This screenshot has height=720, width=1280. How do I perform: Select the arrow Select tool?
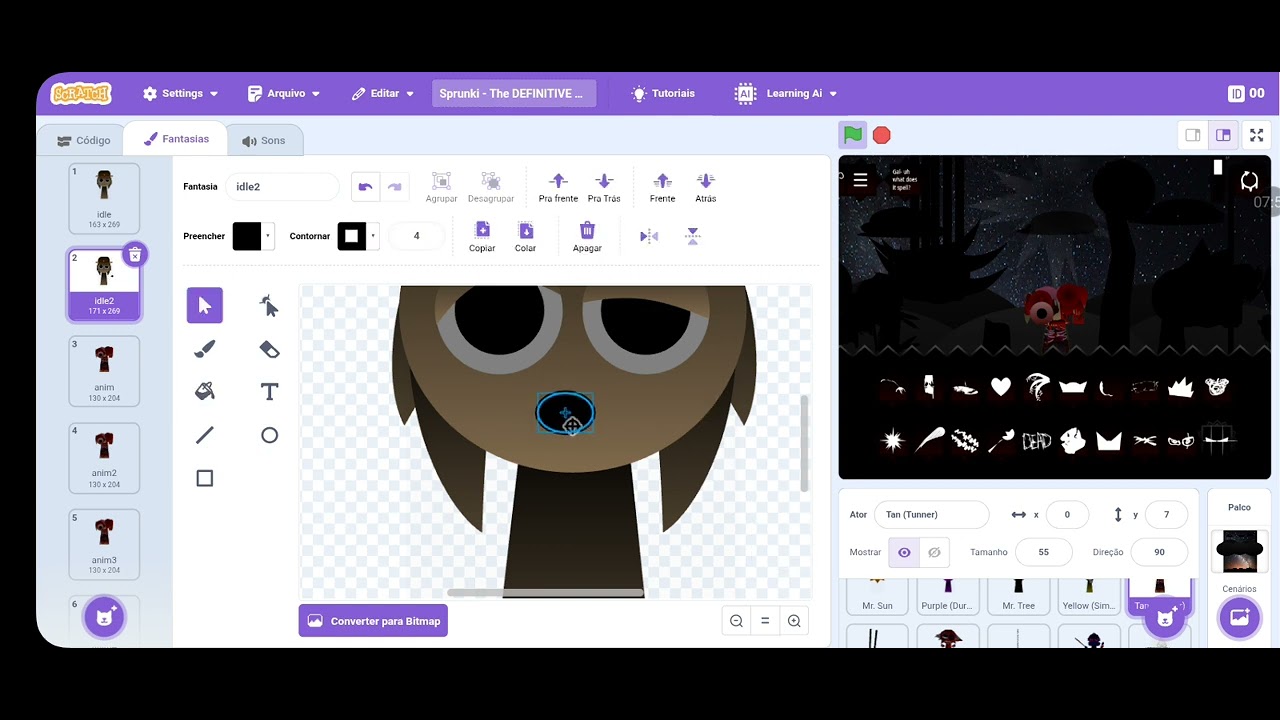coord(205,305)
